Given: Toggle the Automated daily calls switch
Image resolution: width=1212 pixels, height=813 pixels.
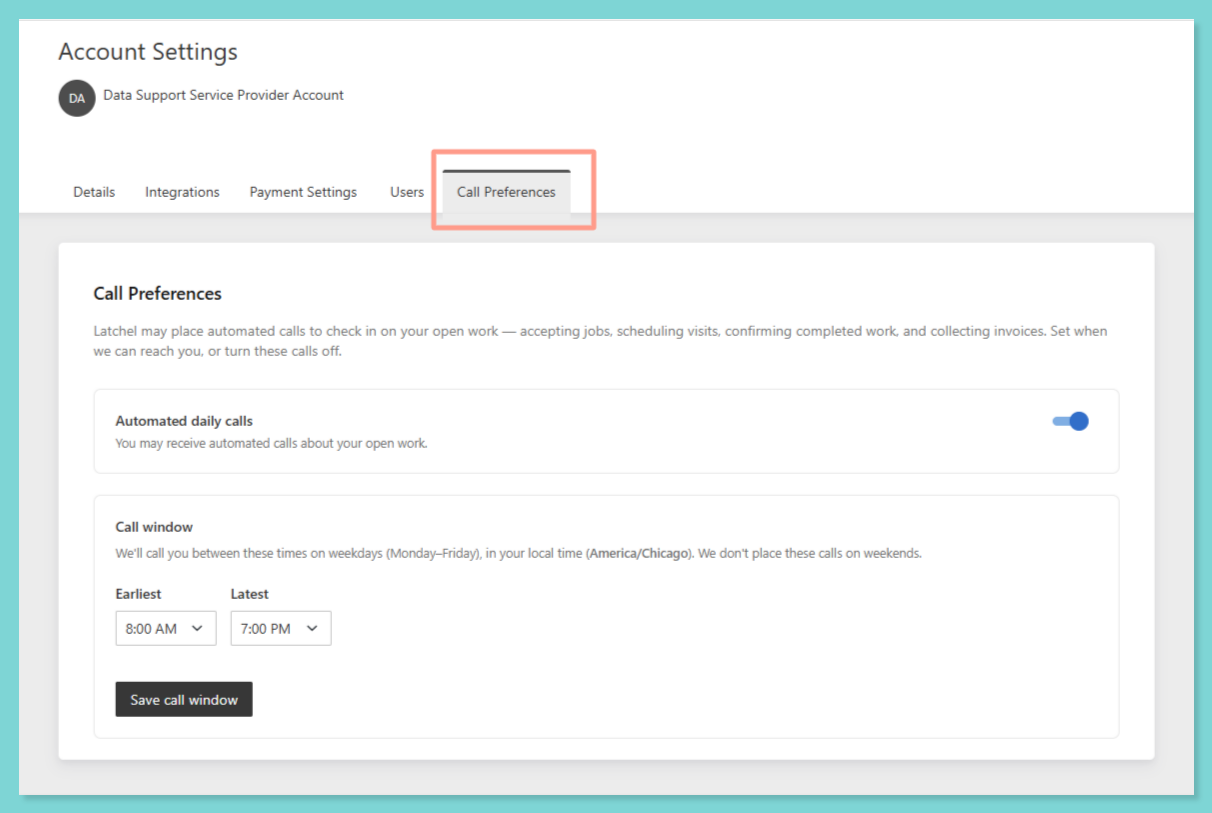Looking at the screenshot, I should coord(1070,421).
